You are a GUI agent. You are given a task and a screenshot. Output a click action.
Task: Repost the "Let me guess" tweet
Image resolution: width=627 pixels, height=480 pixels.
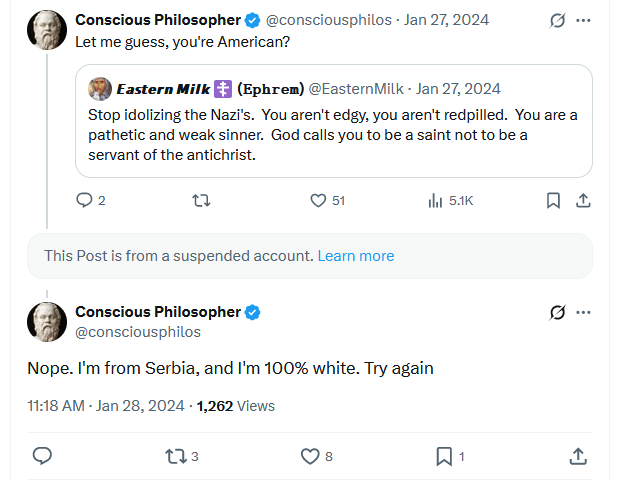(200, 200)
